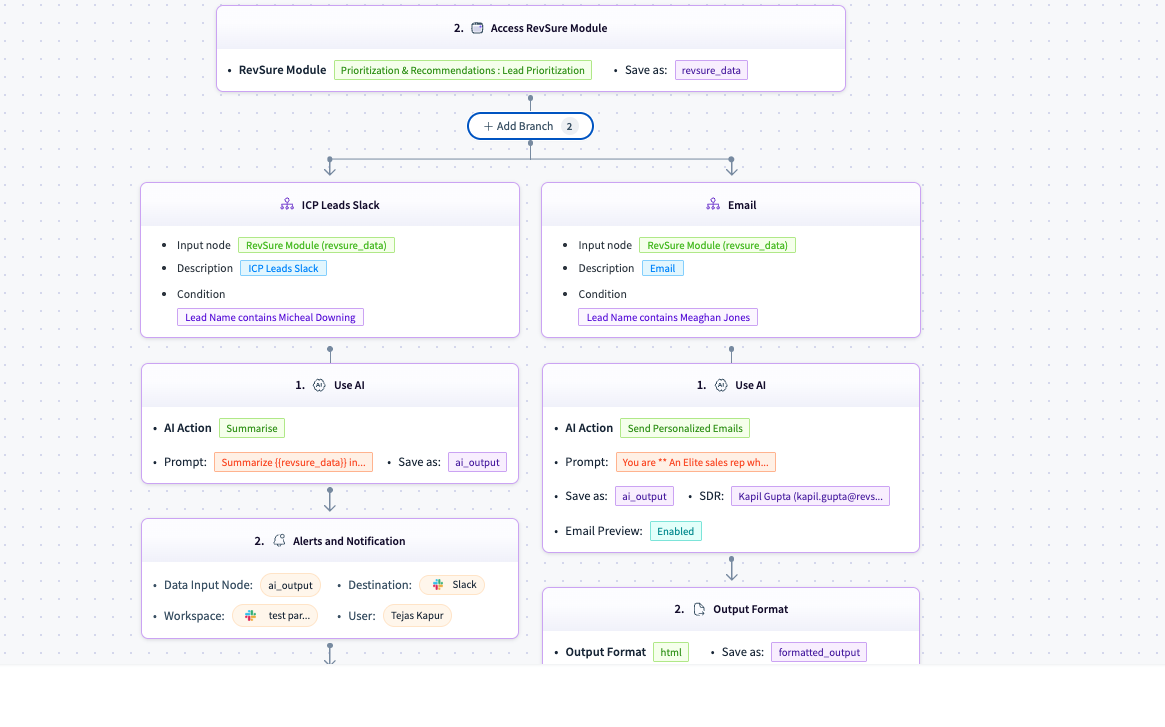Click the Output Format document icon
The height and width of the screenshot is (727, 1165).
point(699,609)
